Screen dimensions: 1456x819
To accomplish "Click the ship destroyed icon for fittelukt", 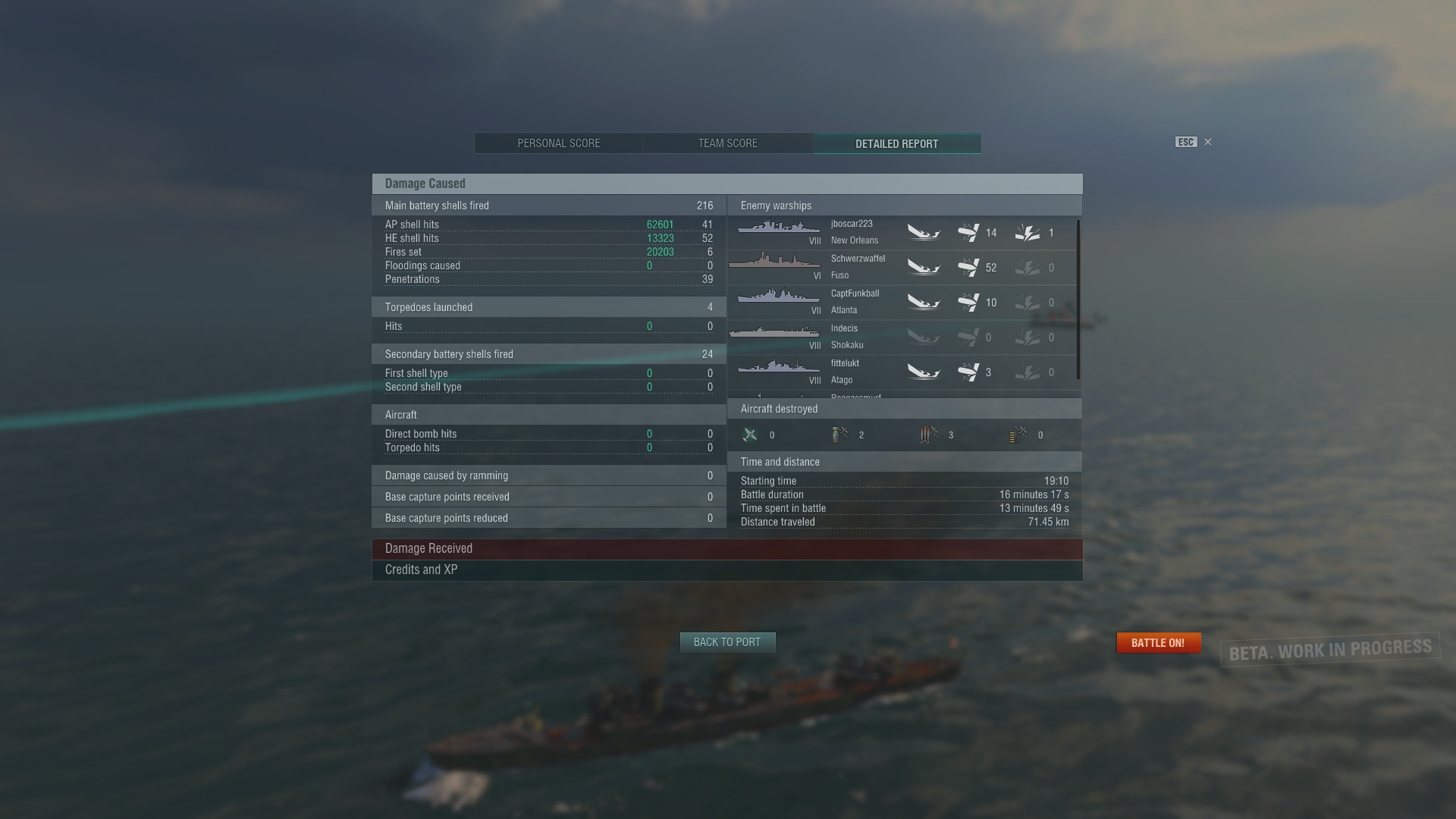I will (924, 372).
